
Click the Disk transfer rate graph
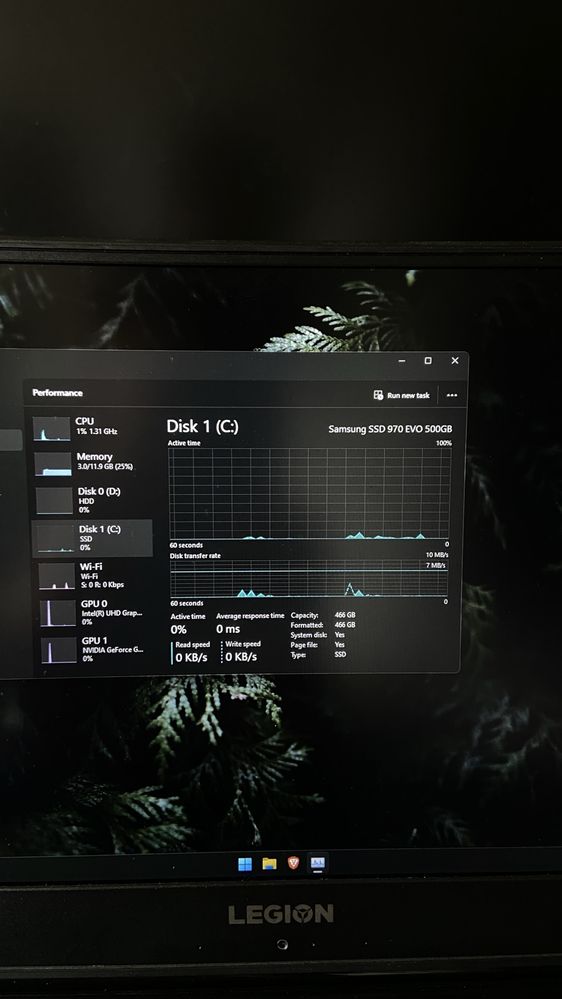point(309,579)
